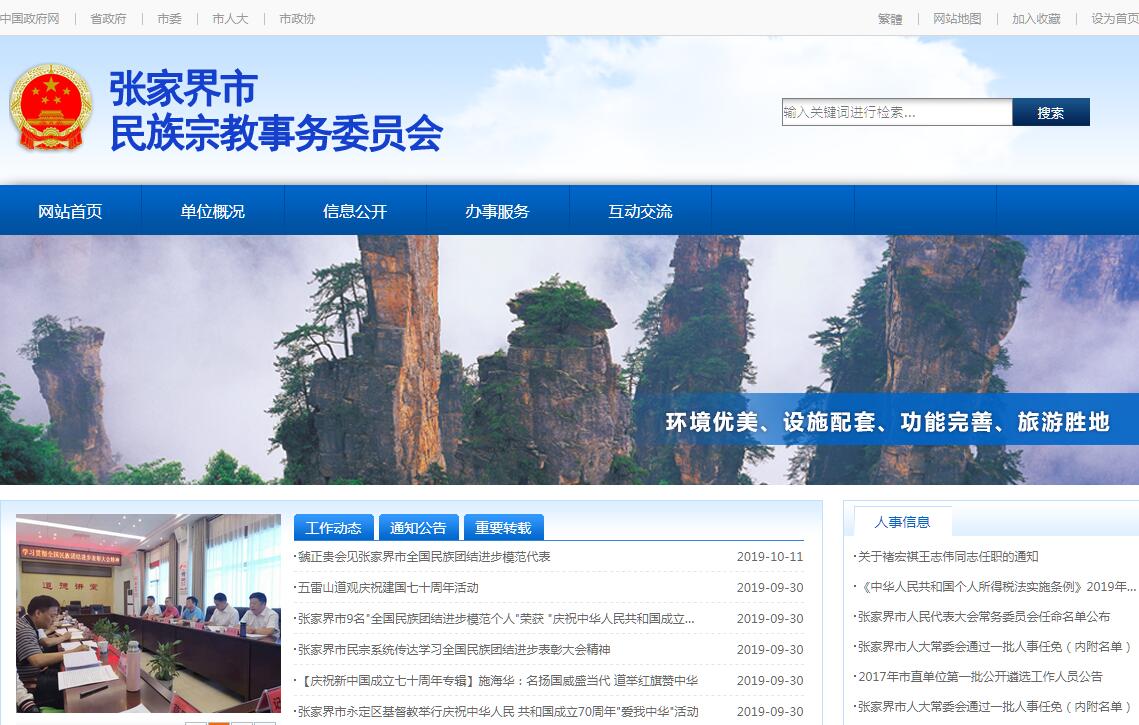Select 信息公开 in the navigation bar

coord(355,211)
